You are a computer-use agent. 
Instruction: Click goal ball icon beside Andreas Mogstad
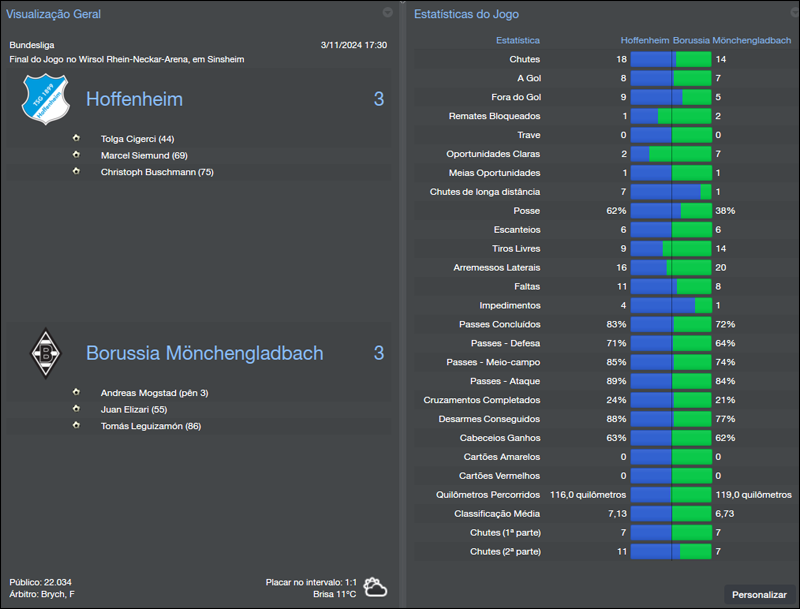pyautogui.click(x=75, y=393)
